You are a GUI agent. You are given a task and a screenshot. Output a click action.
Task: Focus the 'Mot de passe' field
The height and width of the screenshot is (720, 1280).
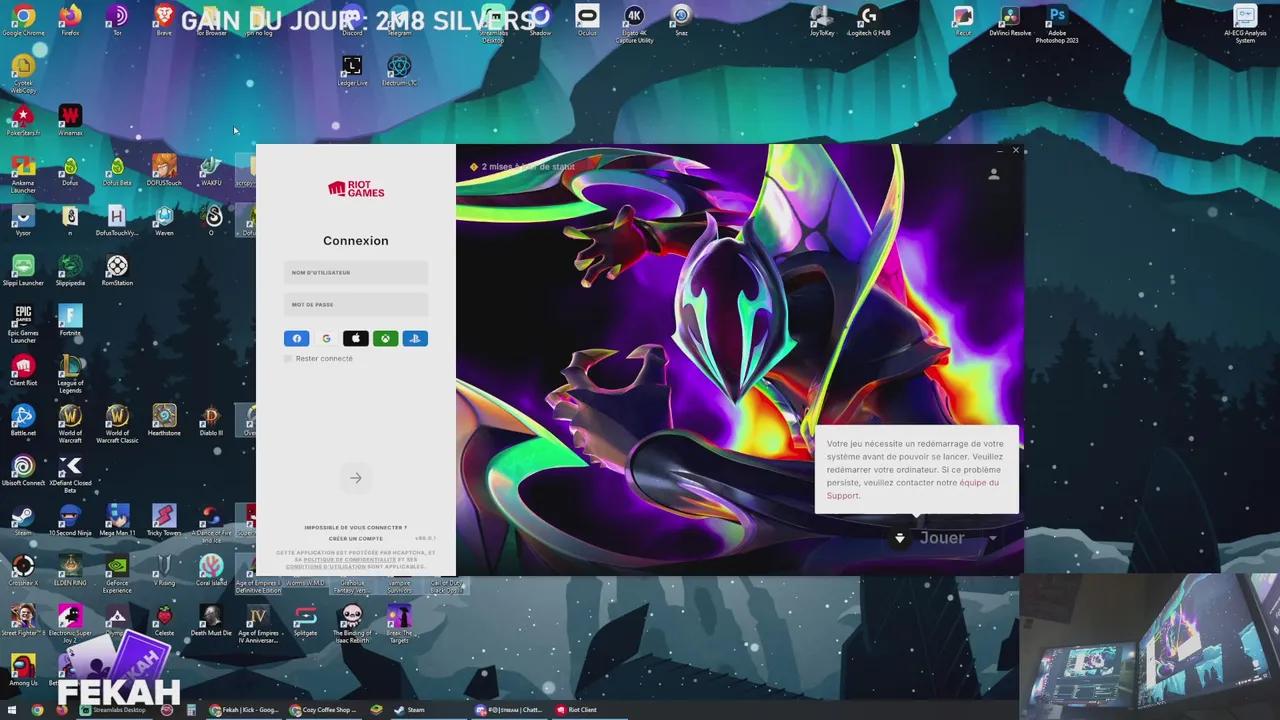(356, 304)
